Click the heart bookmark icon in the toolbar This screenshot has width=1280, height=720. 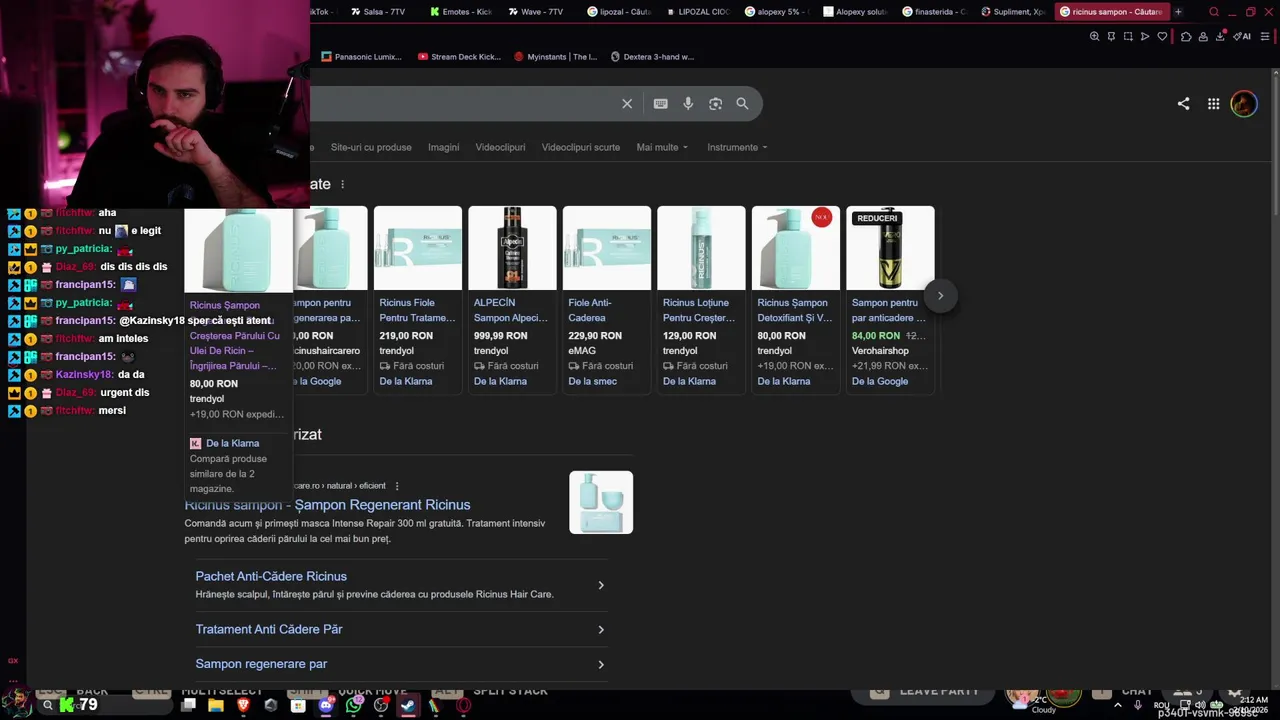[x=1162, y=37]
